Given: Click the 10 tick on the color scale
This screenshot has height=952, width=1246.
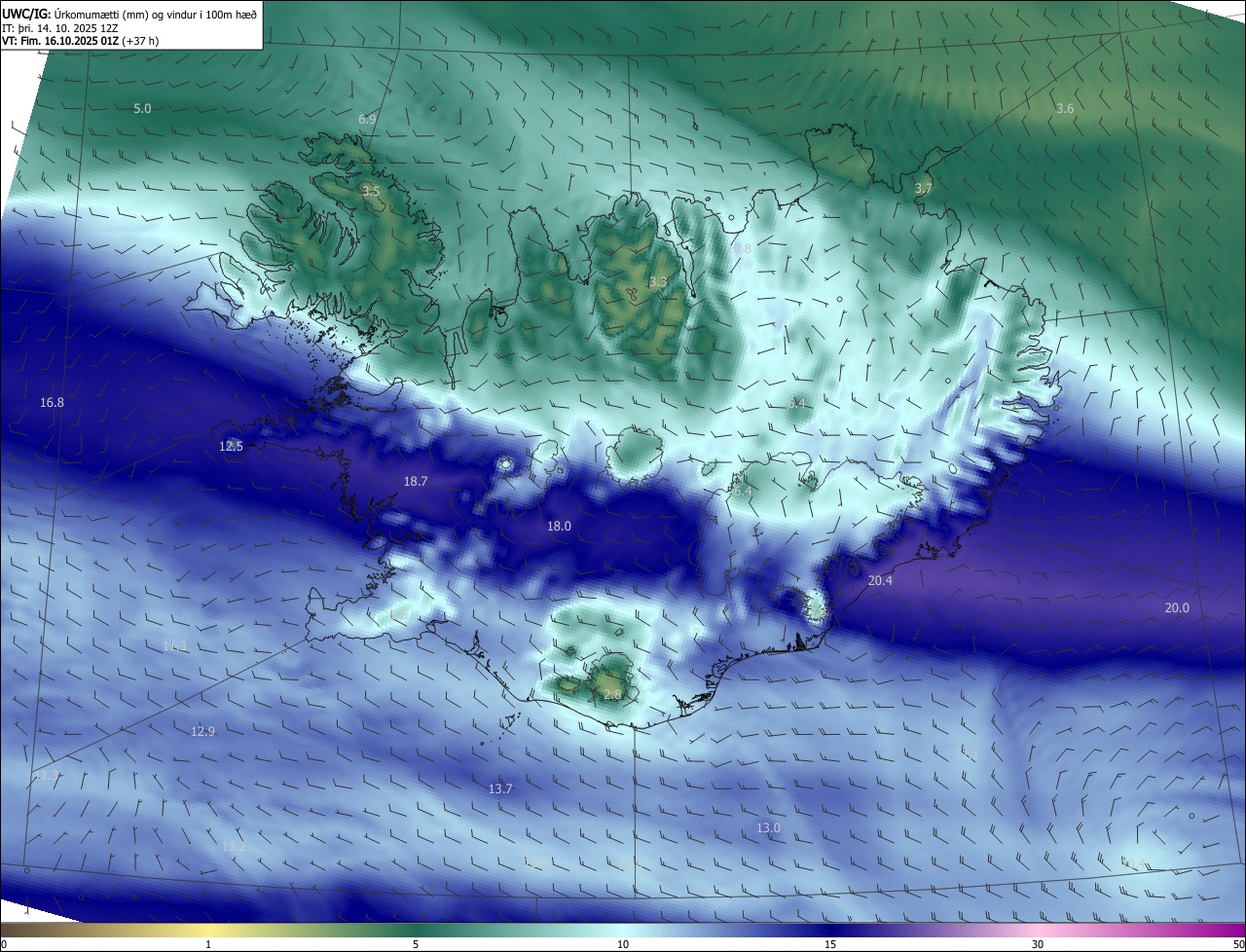Looking at the screenshot, I should (623, 944).
